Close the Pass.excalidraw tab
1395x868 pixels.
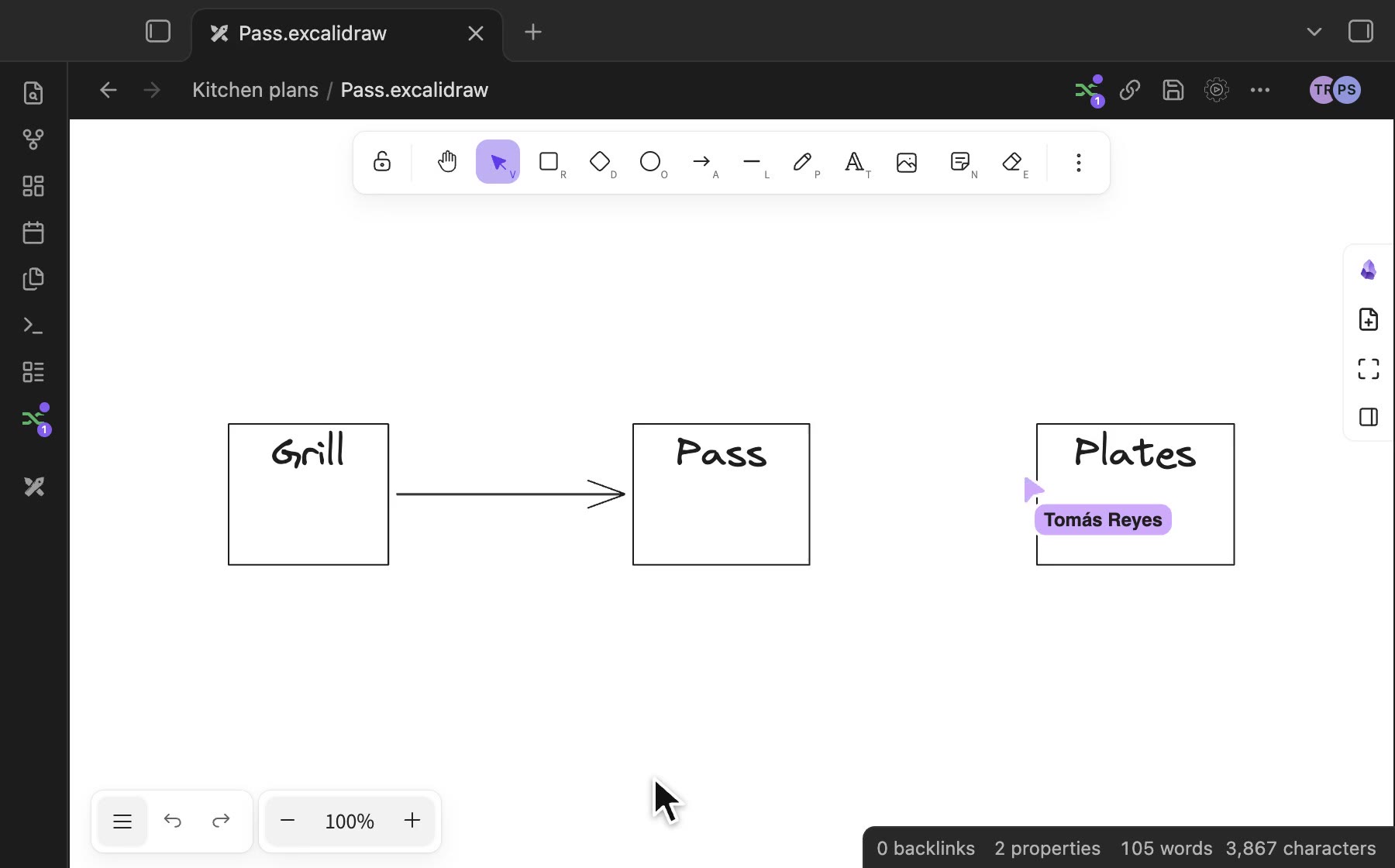tap(476, 33)
